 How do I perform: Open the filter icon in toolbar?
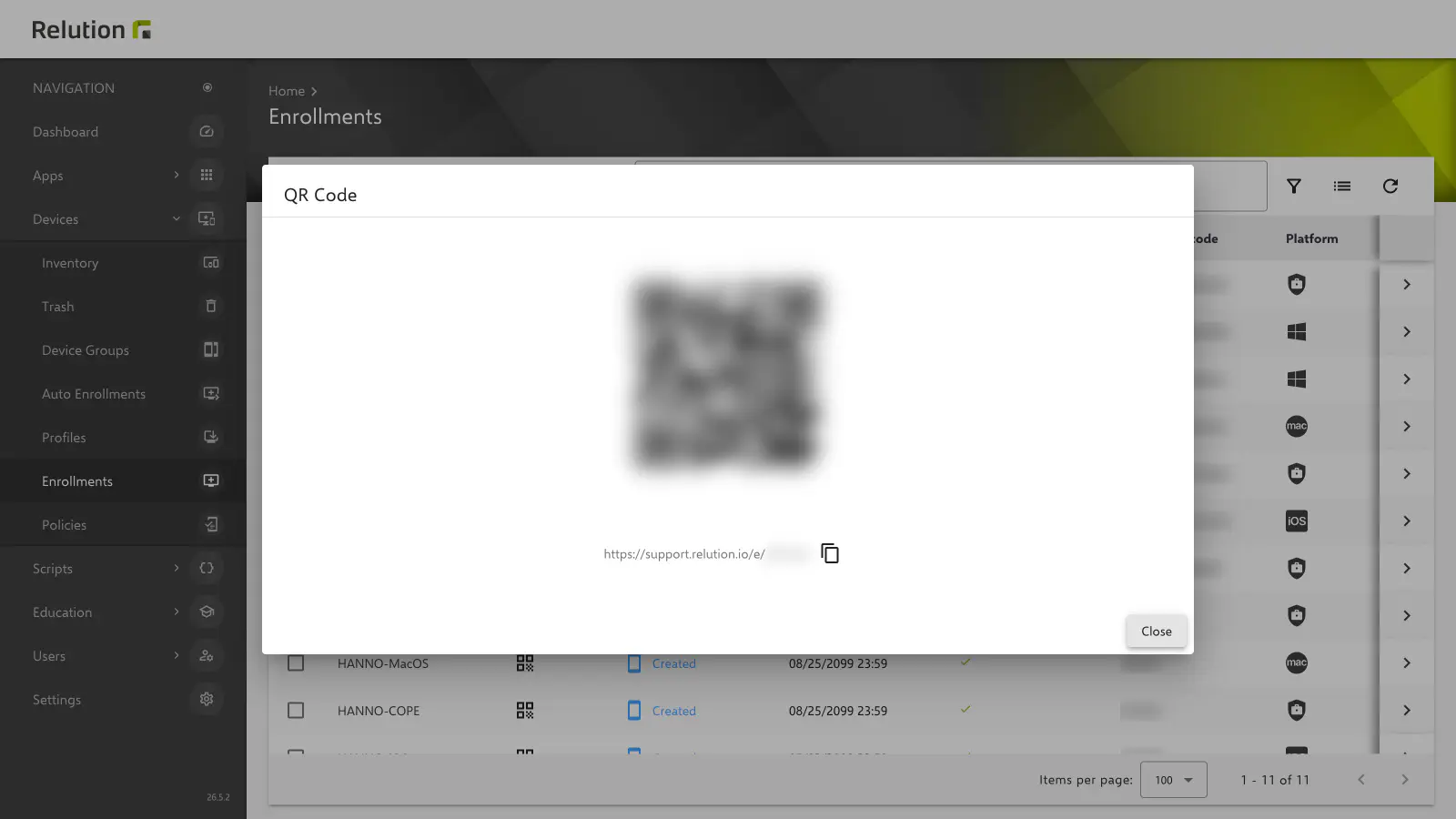[1293, 187]
